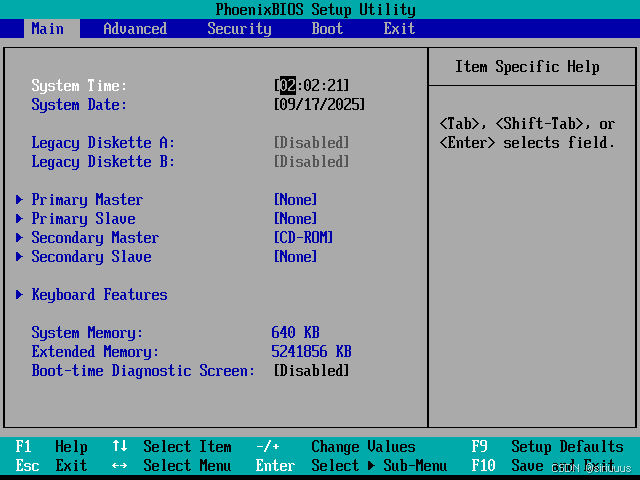This screenshot has height=480, width=640.
Task: Click the System Date value 09/17/2025
Action: (x=319, y=105)
